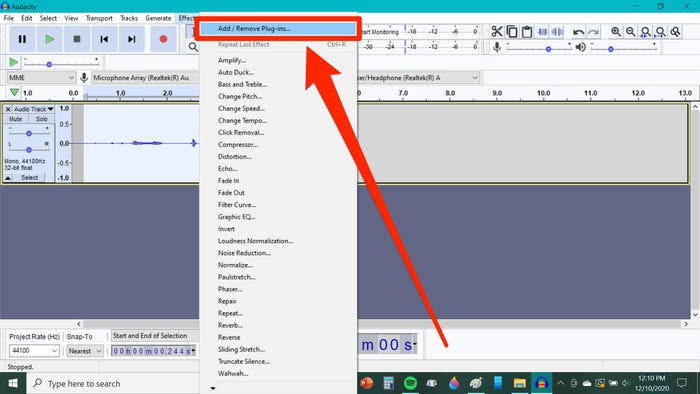Click the Zoom In magnifier icon
The height and width of the screenshot is (394, 700).
click(616, 32)
